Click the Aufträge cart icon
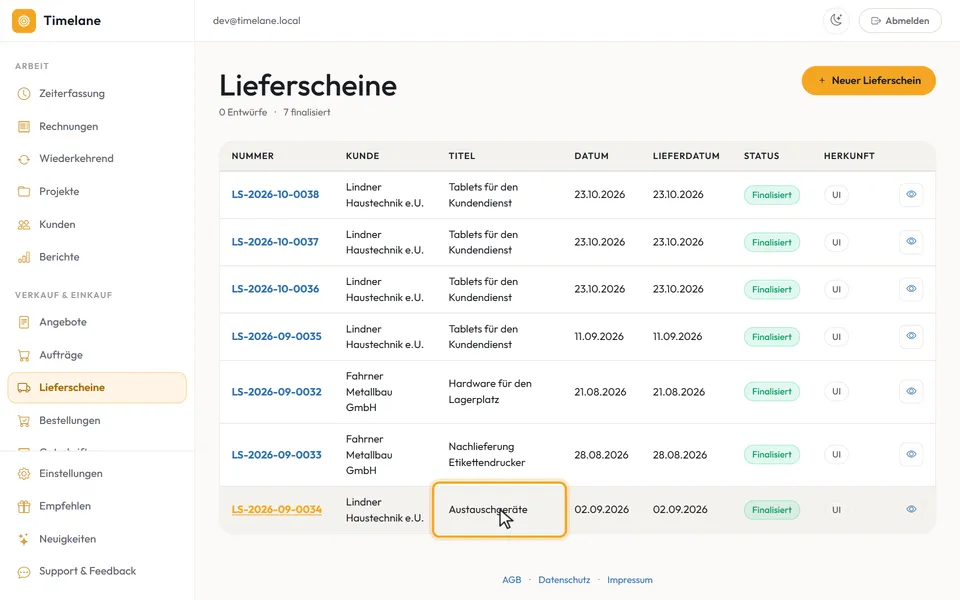Viewport: 960px width, 600px height. click(x=24, y=355)
